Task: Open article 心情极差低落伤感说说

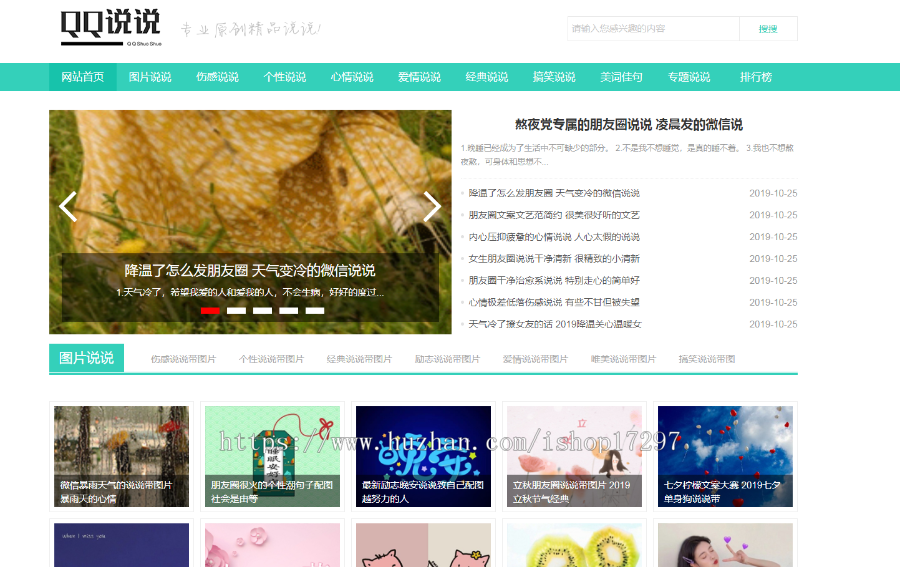Action: 554,302
